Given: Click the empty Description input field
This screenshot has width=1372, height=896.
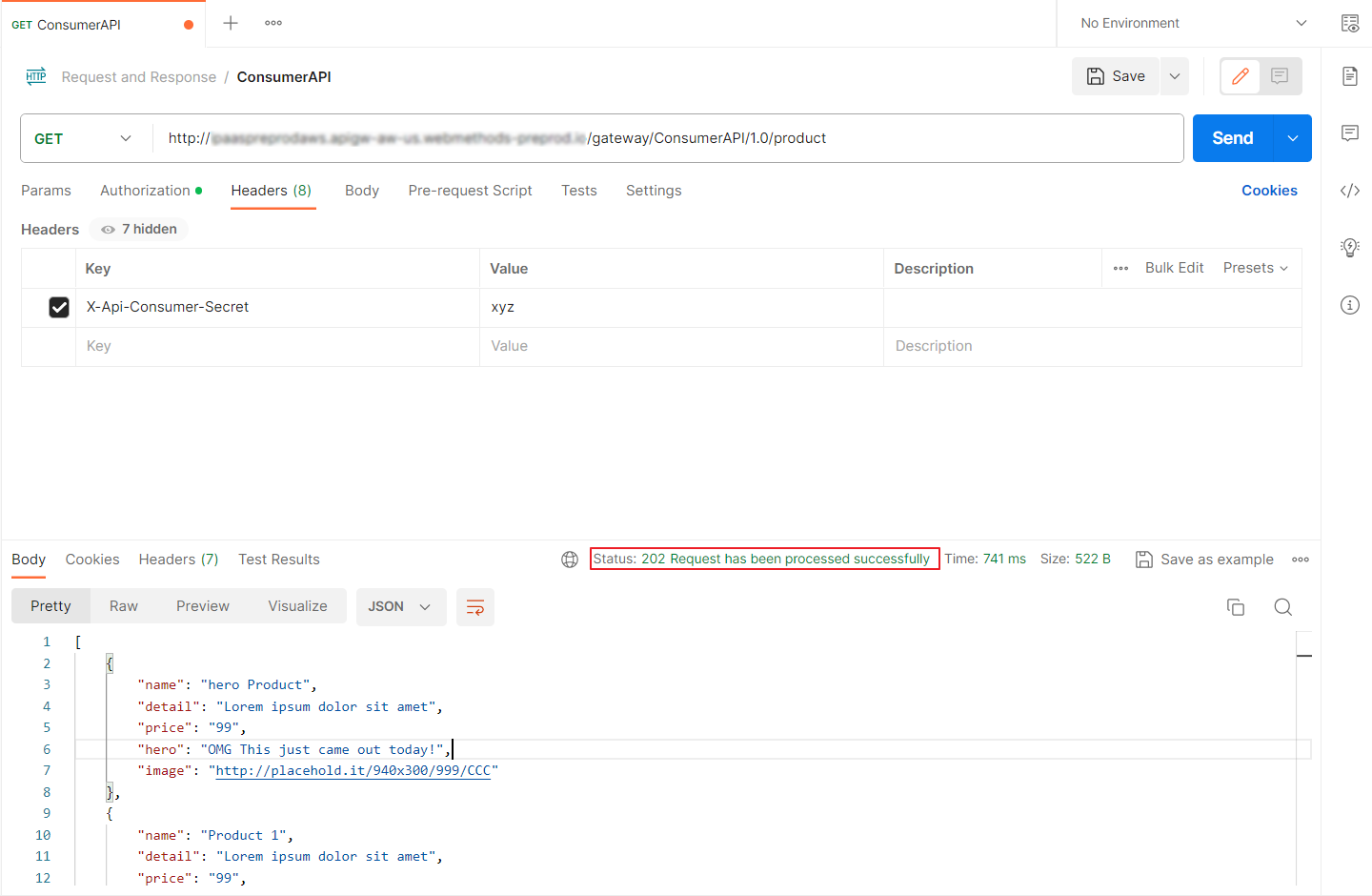Looking at the screenshot, I should pyautogui.click(x=1093, y=346).
